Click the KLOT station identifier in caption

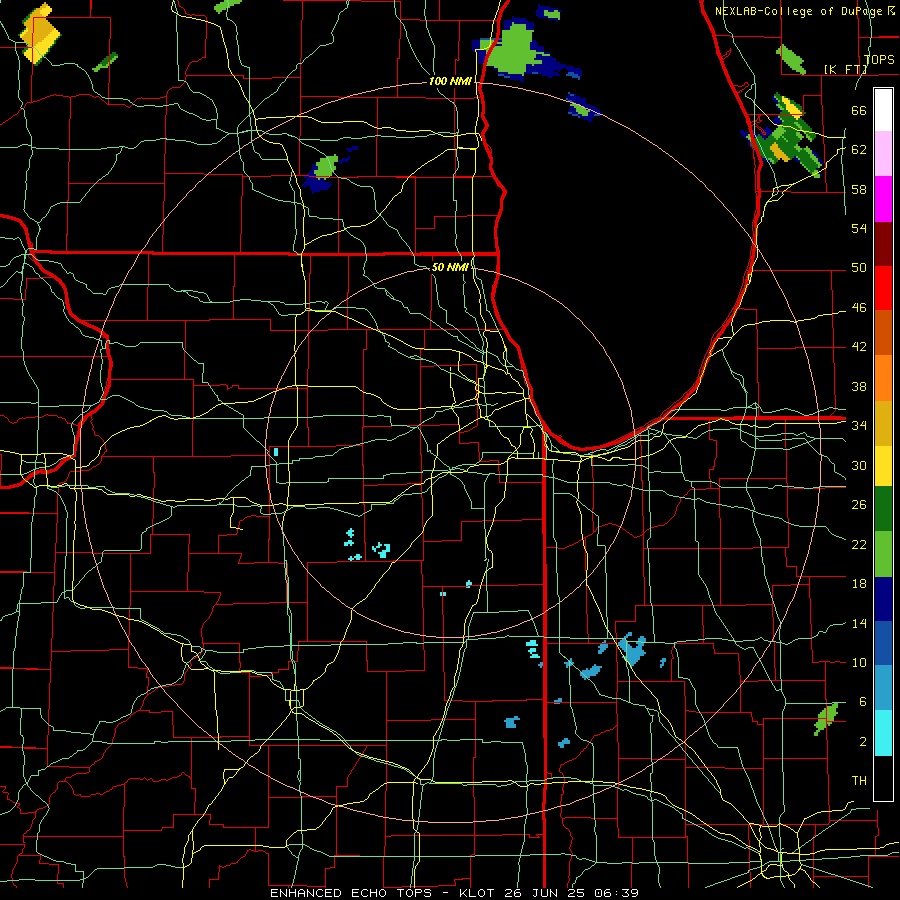coord(479,893)
